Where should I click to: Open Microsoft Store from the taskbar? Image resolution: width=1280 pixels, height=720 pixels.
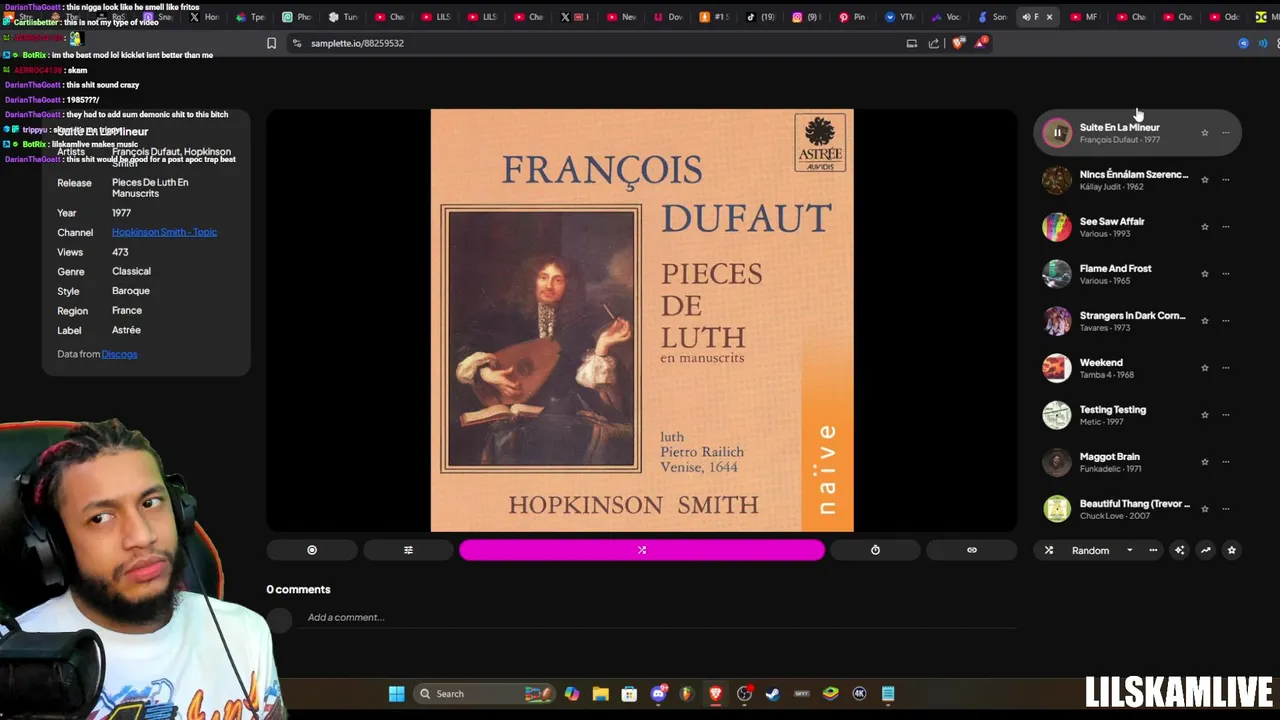point(629,694)
